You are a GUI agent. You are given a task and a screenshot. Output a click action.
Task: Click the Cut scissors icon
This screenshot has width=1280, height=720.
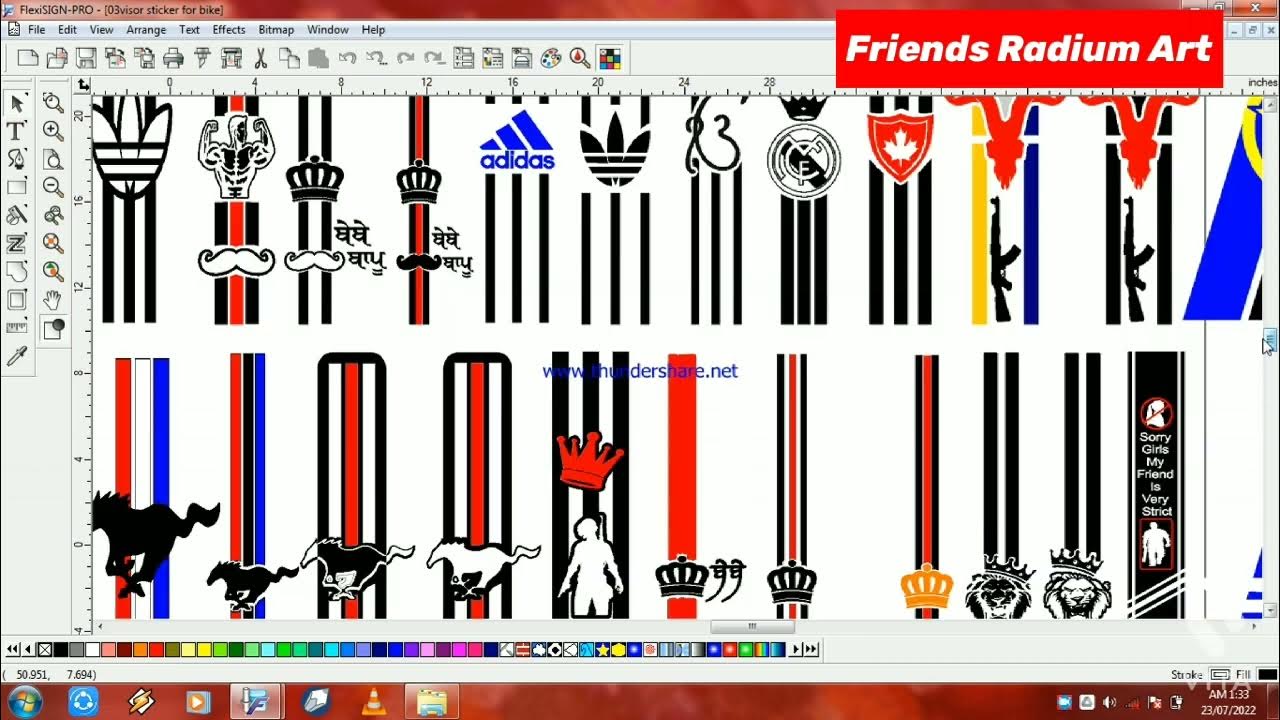pos(261,58)
